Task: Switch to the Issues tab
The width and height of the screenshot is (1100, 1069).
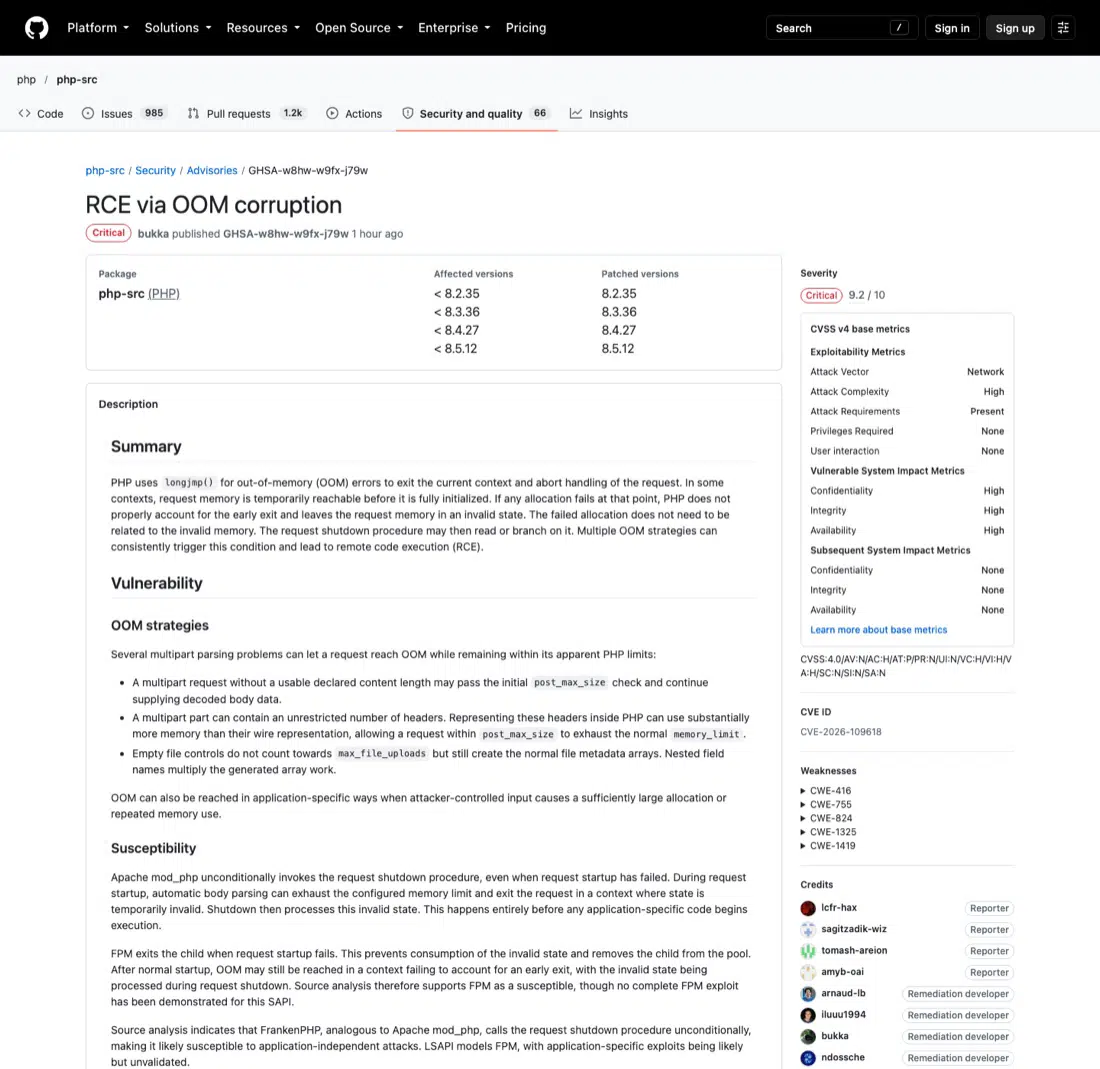Action: tap(124, 114)
